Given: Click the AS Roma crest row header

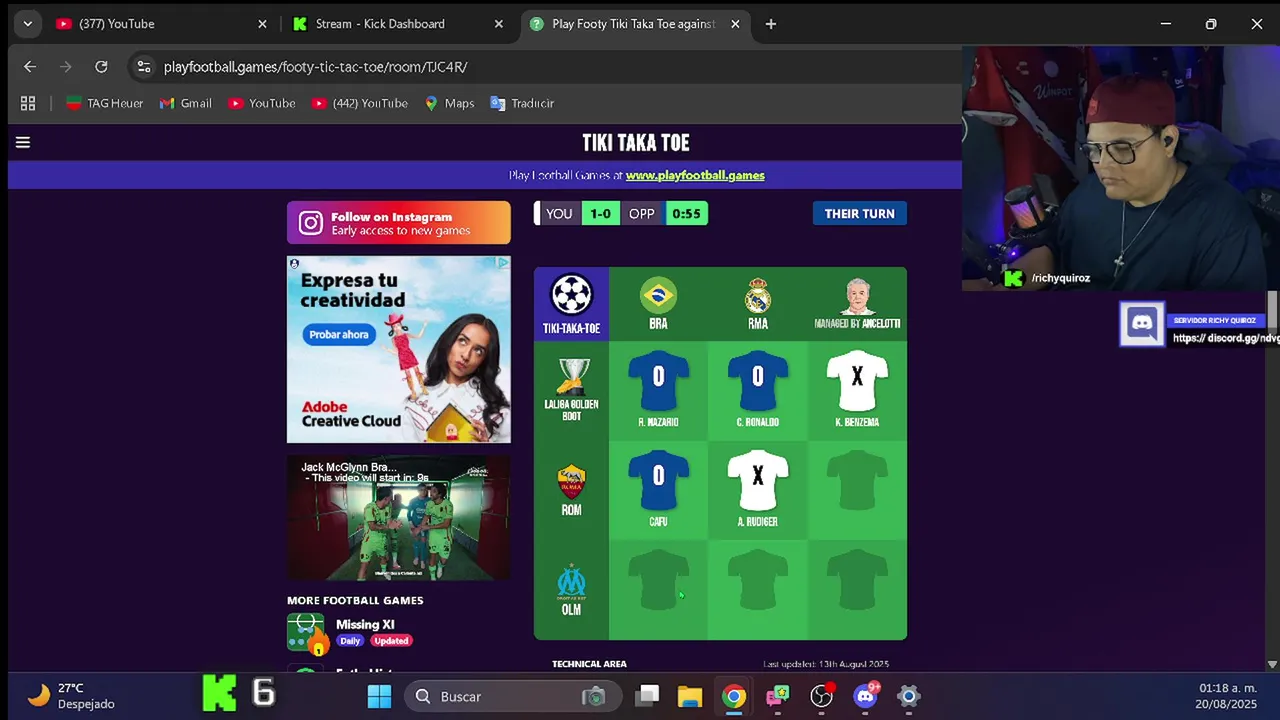Looking at the screenshot, I should click(571, 483).
